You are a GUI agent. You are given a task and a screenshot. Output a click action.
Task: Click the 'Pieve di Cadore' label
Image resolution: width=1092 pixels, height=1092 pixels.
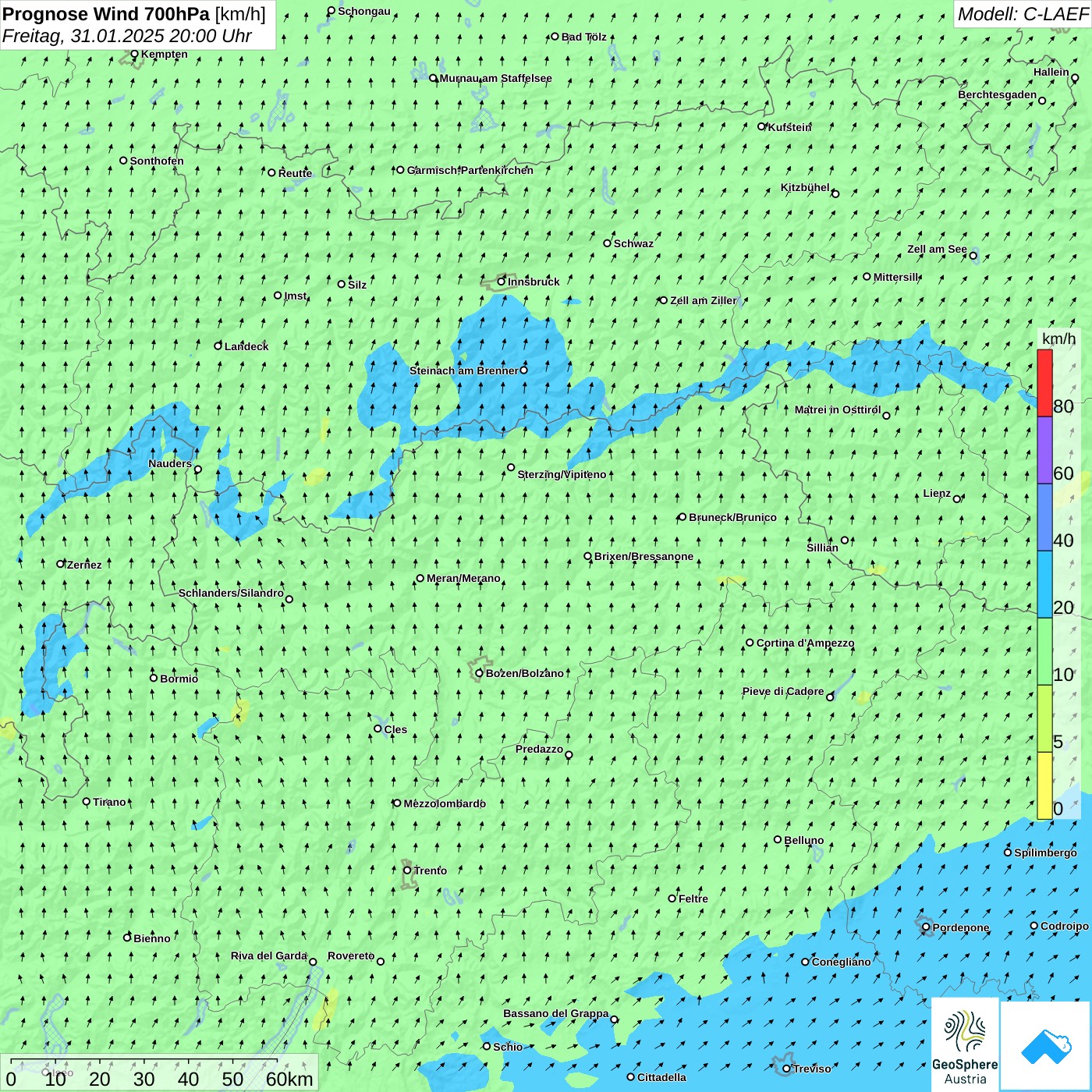783,691
